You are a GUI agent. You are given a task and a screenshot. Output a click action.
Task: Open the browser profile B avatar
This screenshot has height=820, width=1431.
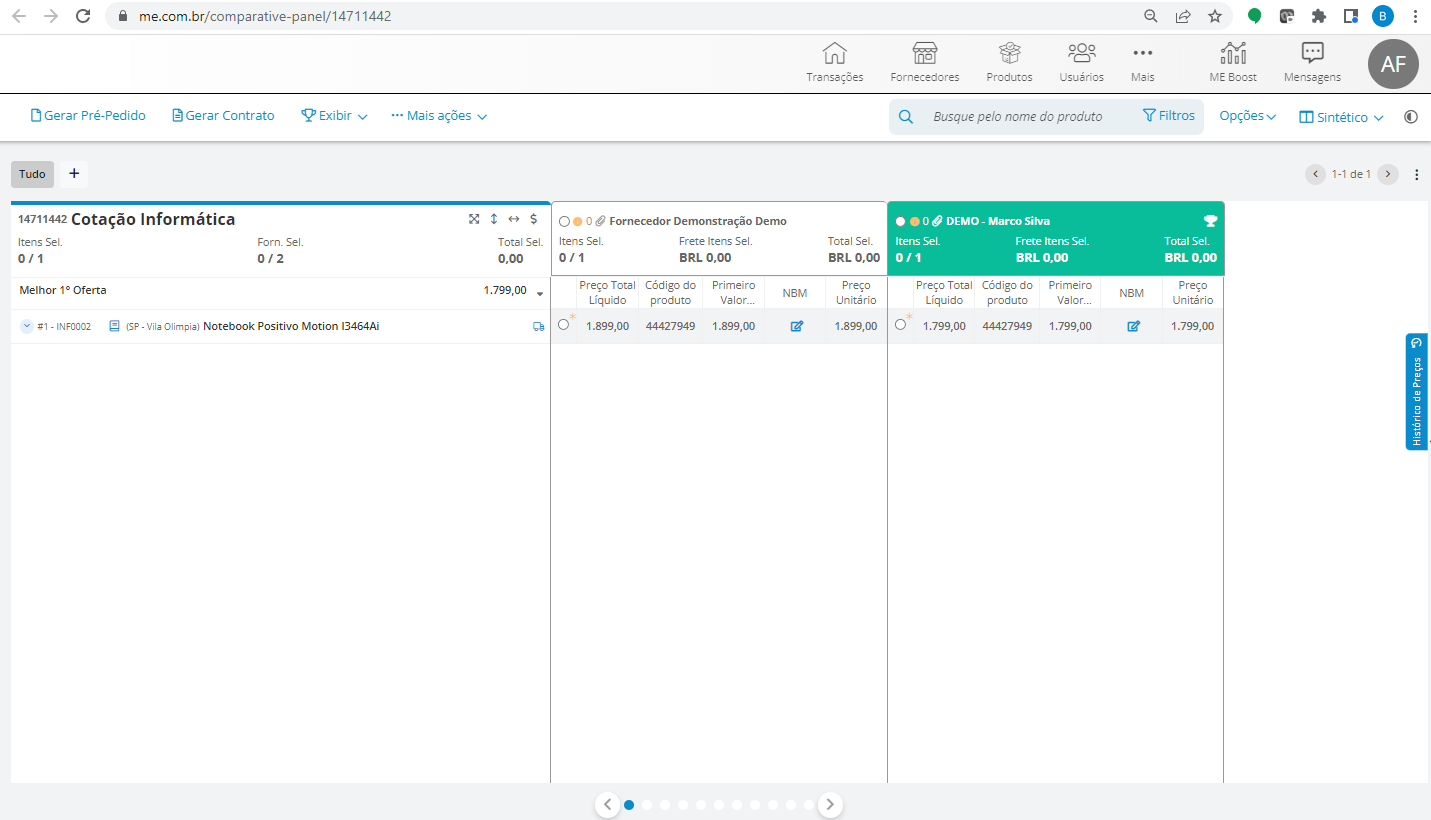point(1383,16)
